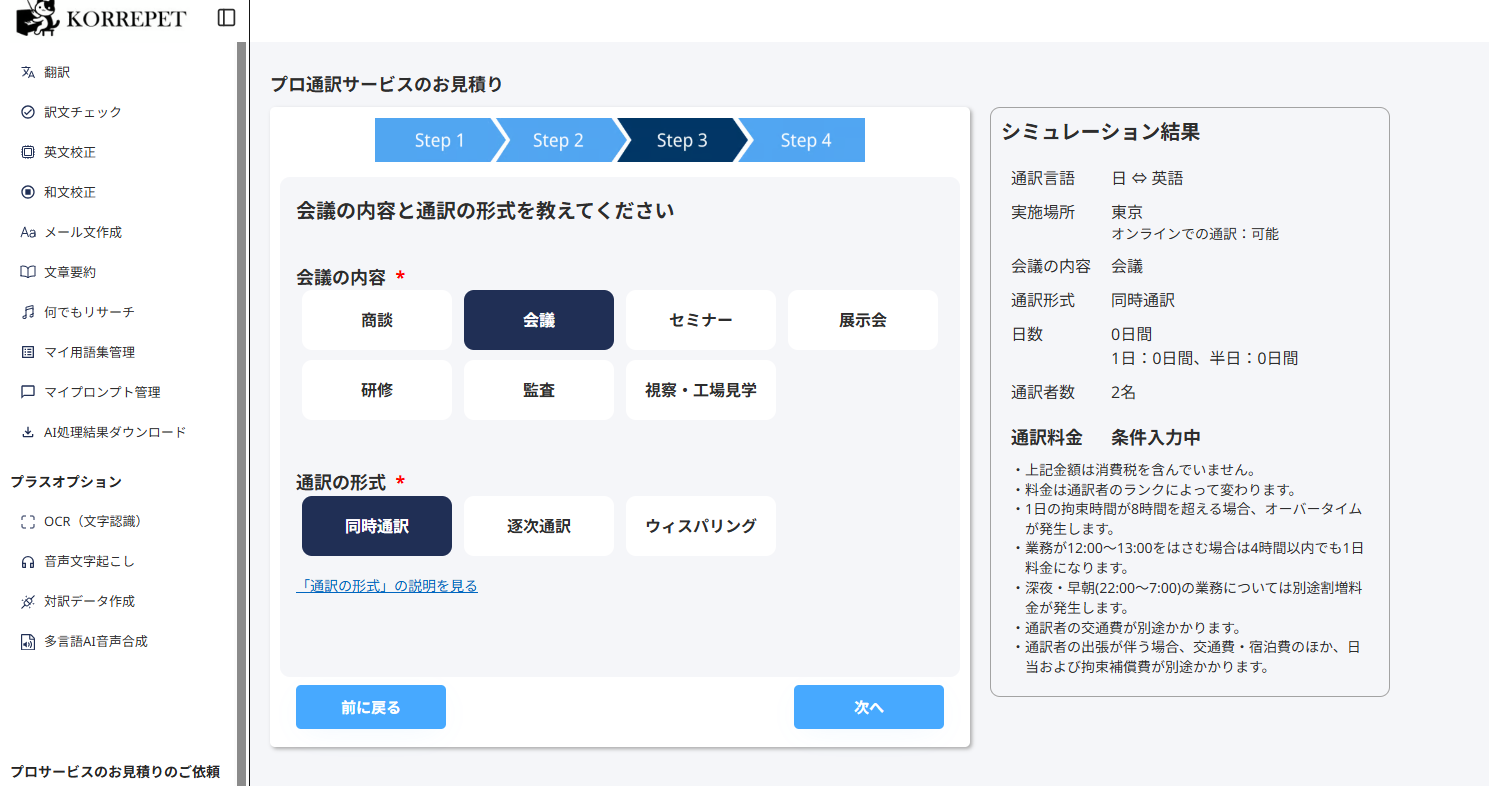Select 同時通訳 interpretation format

(377, 526)
